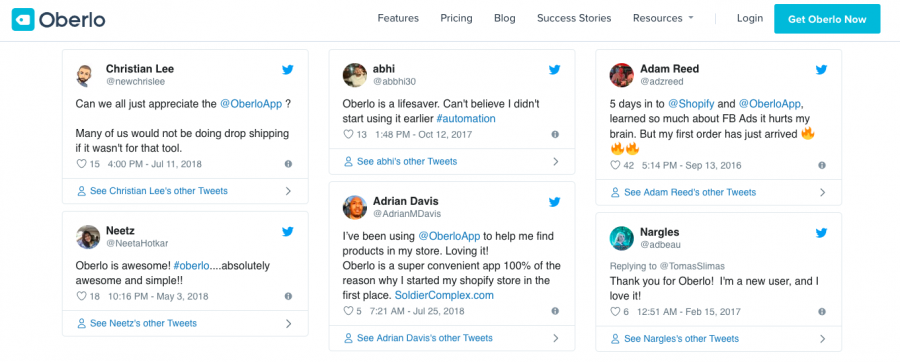Open the Resources dropdown menu
Screen dimensions: 900x362
pyautogui.click(x=663, y=18)
